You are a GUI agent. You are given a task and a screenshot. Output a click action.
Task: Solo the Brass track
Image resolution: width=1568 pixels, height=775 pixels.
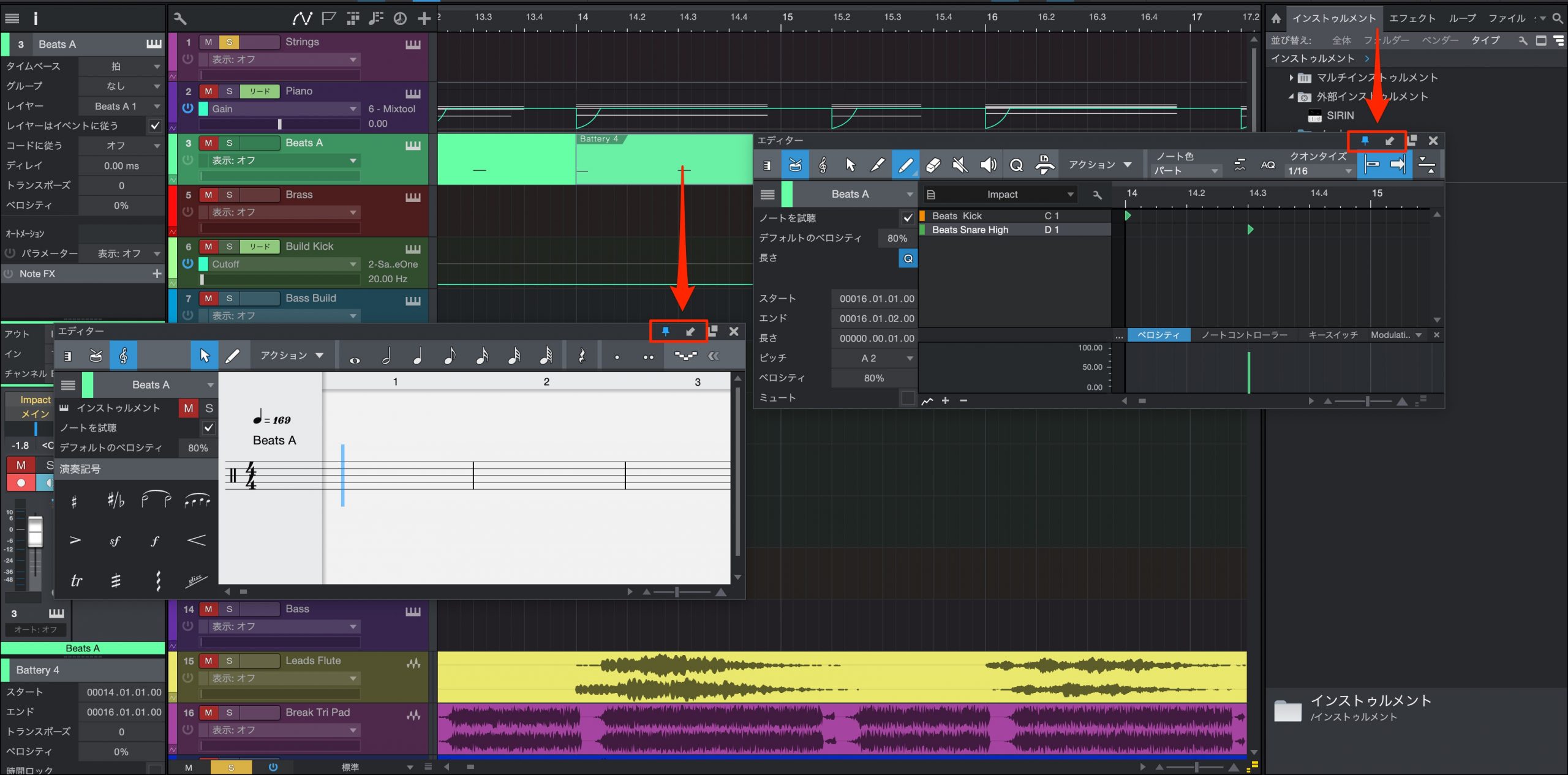229,195
